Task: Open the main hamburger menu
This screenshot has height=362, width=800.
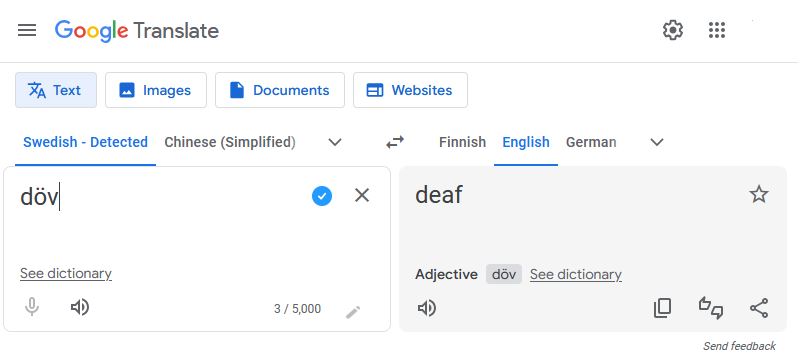Action: (x=27, y=31)
